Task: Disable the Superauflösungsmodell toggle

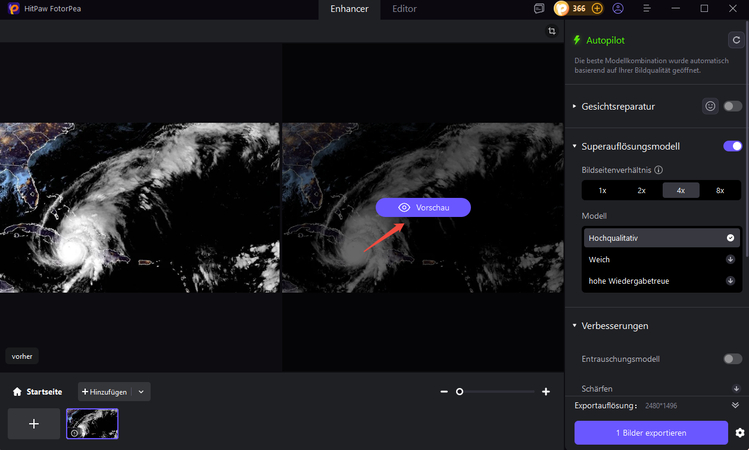Action: click(x=733, y=146)
